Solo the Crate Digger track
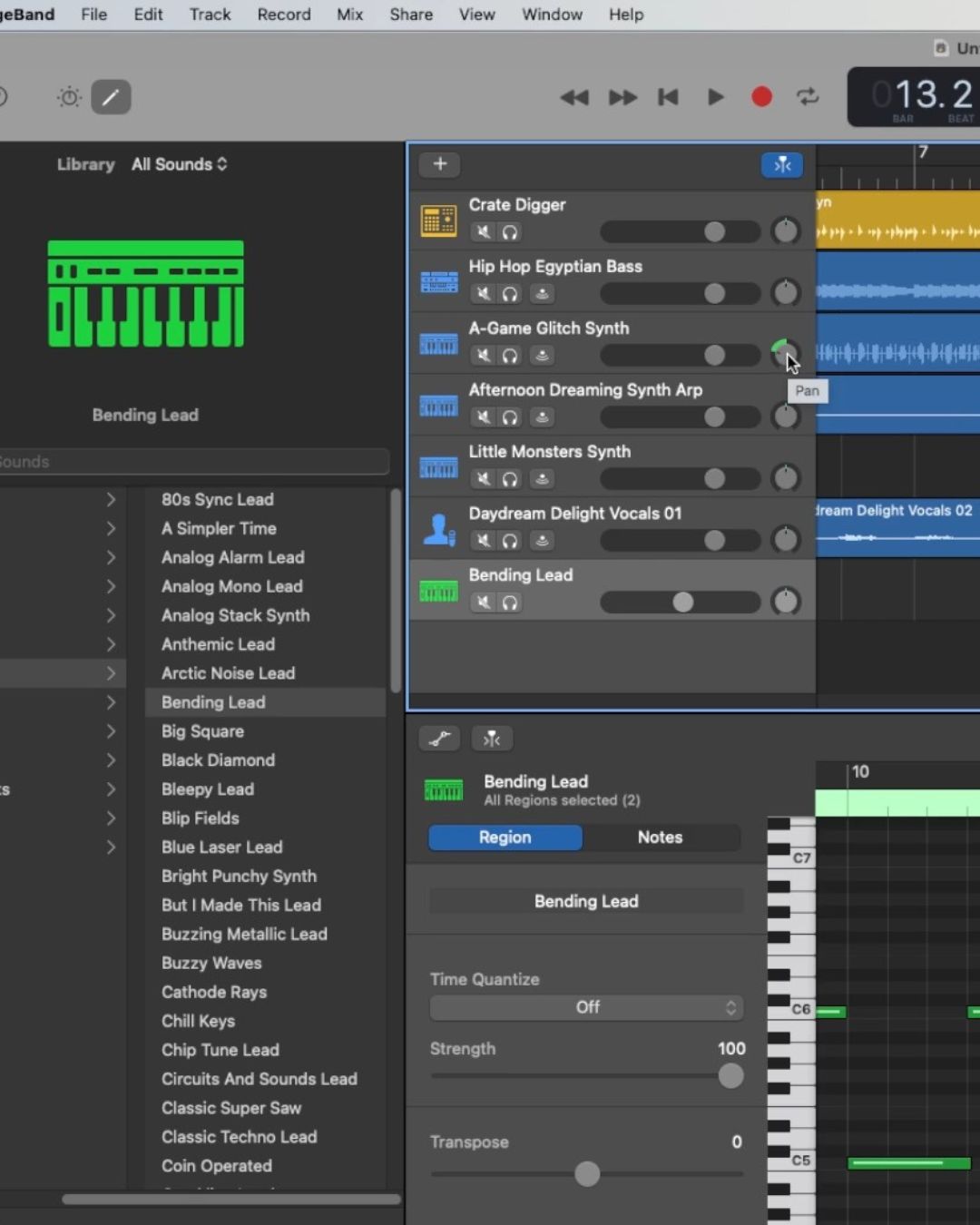 511,232
